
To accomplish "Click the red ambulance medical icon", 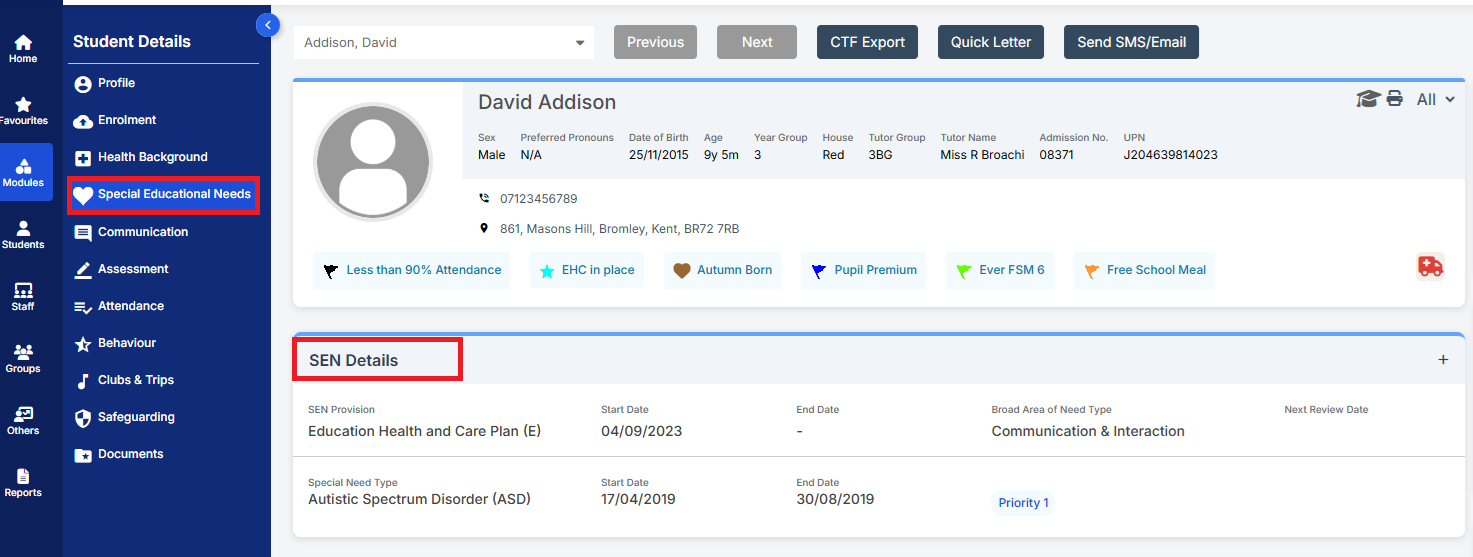I will [x=1430, y=266].
